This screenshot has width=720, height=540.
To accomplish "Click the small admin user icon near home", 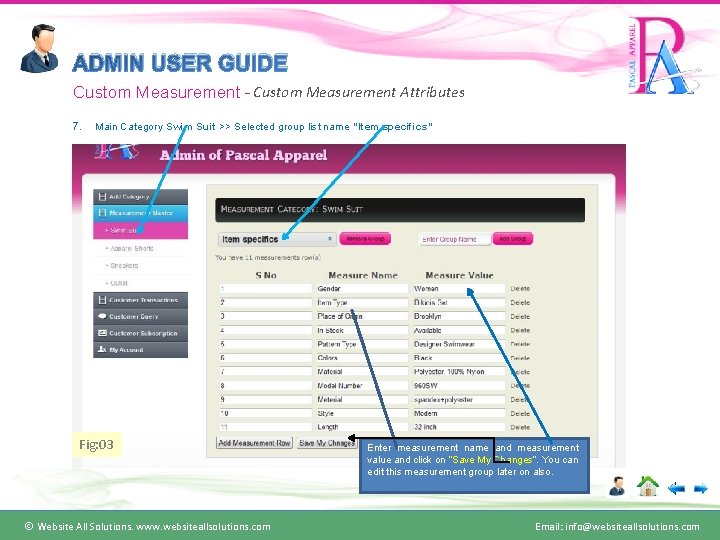I will [618, 486].
